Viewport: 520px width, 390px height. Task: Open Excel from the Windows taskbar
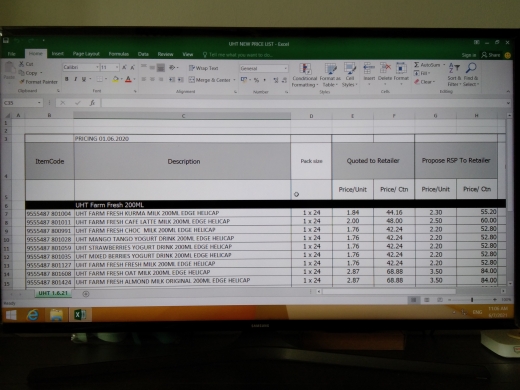click(79, 314)
